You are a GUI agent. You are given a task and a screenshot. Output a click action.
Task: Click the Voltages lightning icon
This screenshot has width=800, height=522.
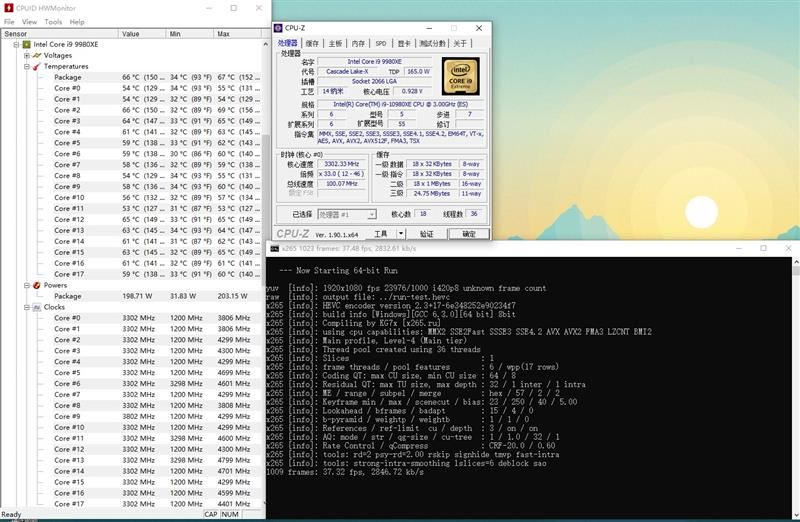pos(37,56)
